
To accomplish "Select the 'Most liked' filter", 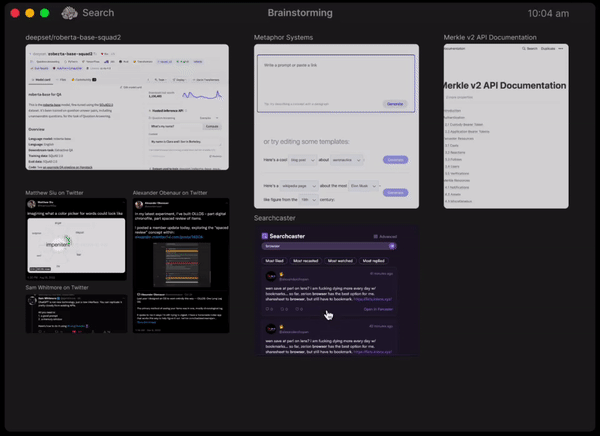I will point(274,261).
